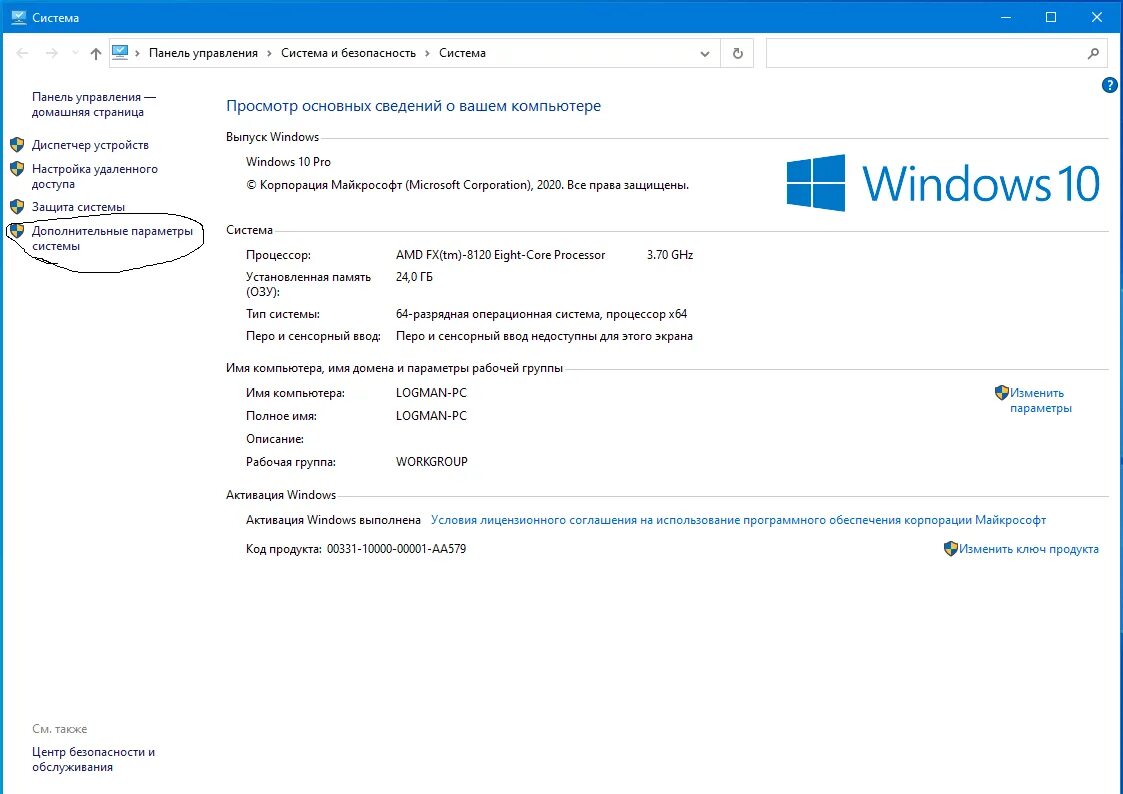
Task: Maximize the Система window
Action: pos(1051,17)
